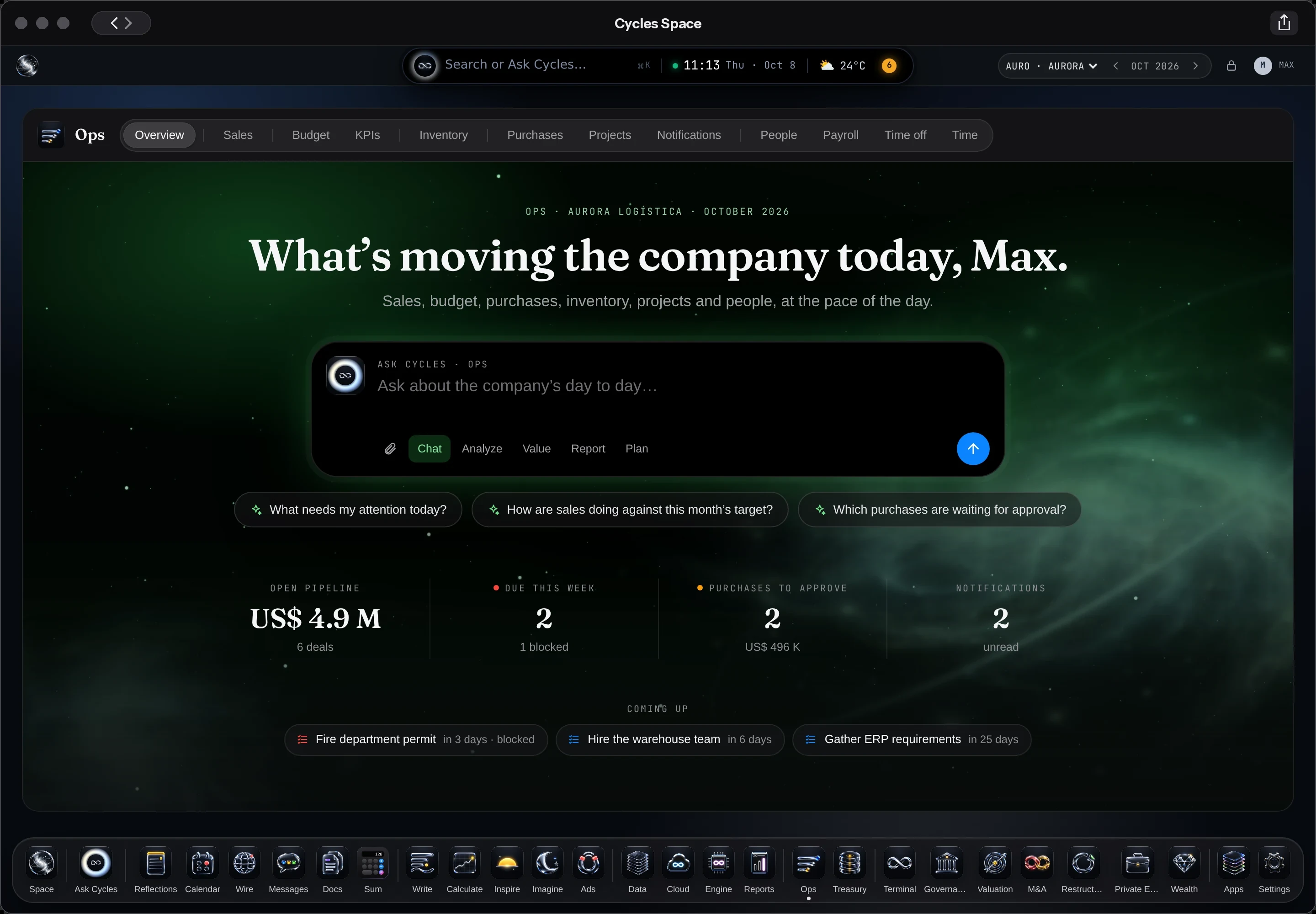This screenshot has height=914, width=1316.
Task: Open the Treasury app in the dock
Action: point(849,862)
